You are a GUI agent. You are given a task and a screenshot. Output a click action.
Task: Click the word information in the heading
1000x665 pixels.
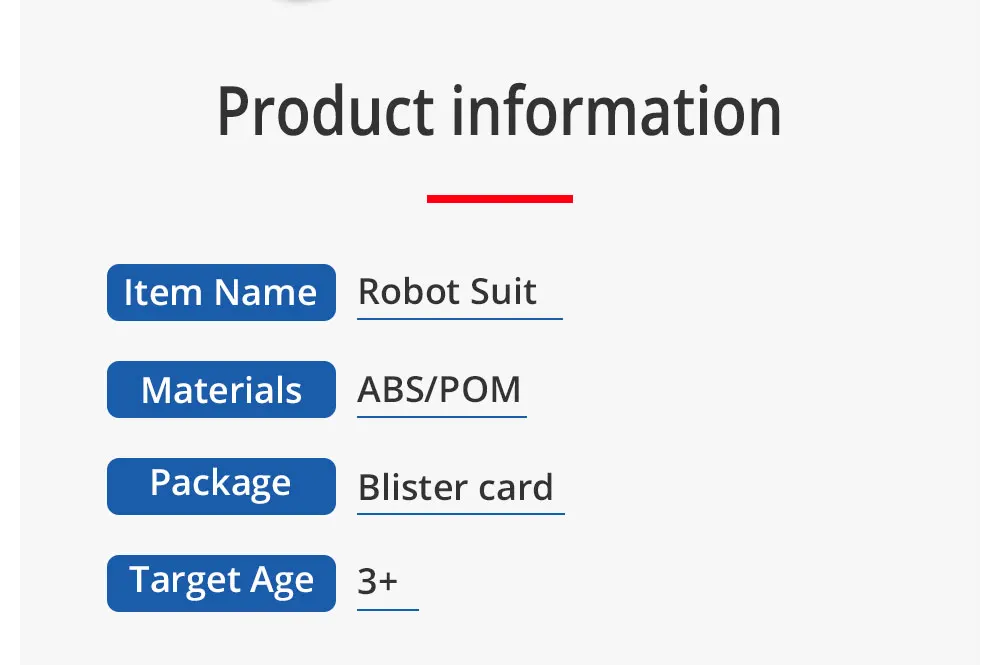[617, 111]
